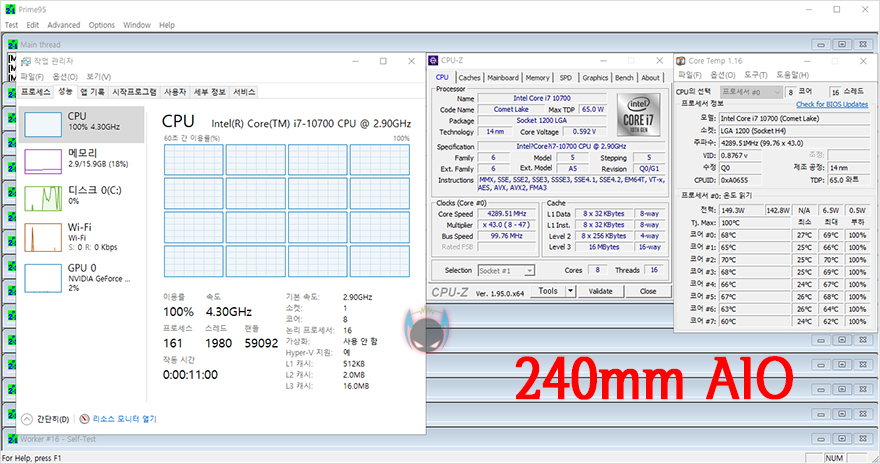Switch to the Bench tab in CPU-Z

coord(624,78)
